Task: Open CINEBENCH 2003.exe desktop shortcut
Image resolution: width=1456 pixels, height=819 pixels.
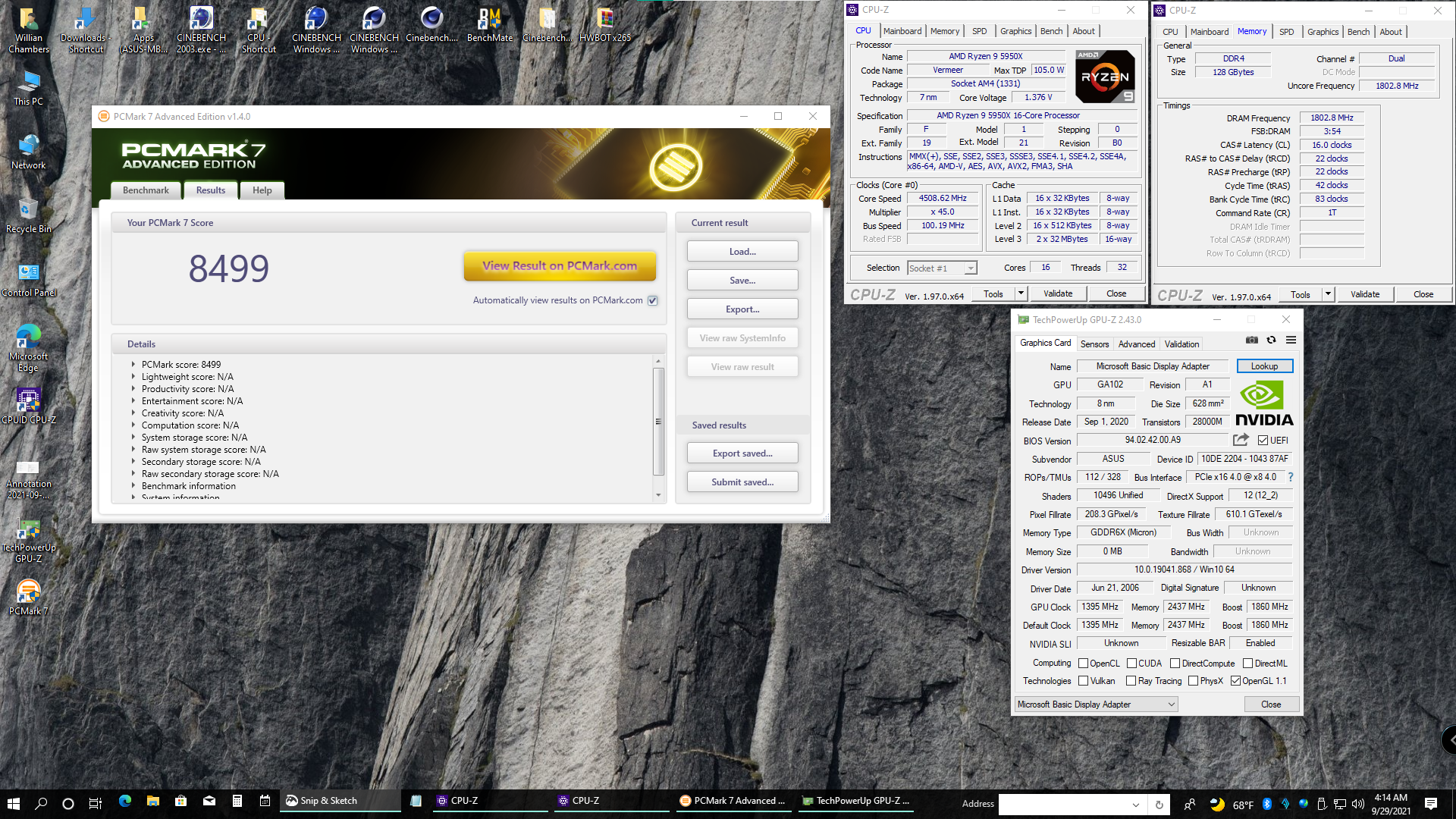Action: [x=201, y=30]
